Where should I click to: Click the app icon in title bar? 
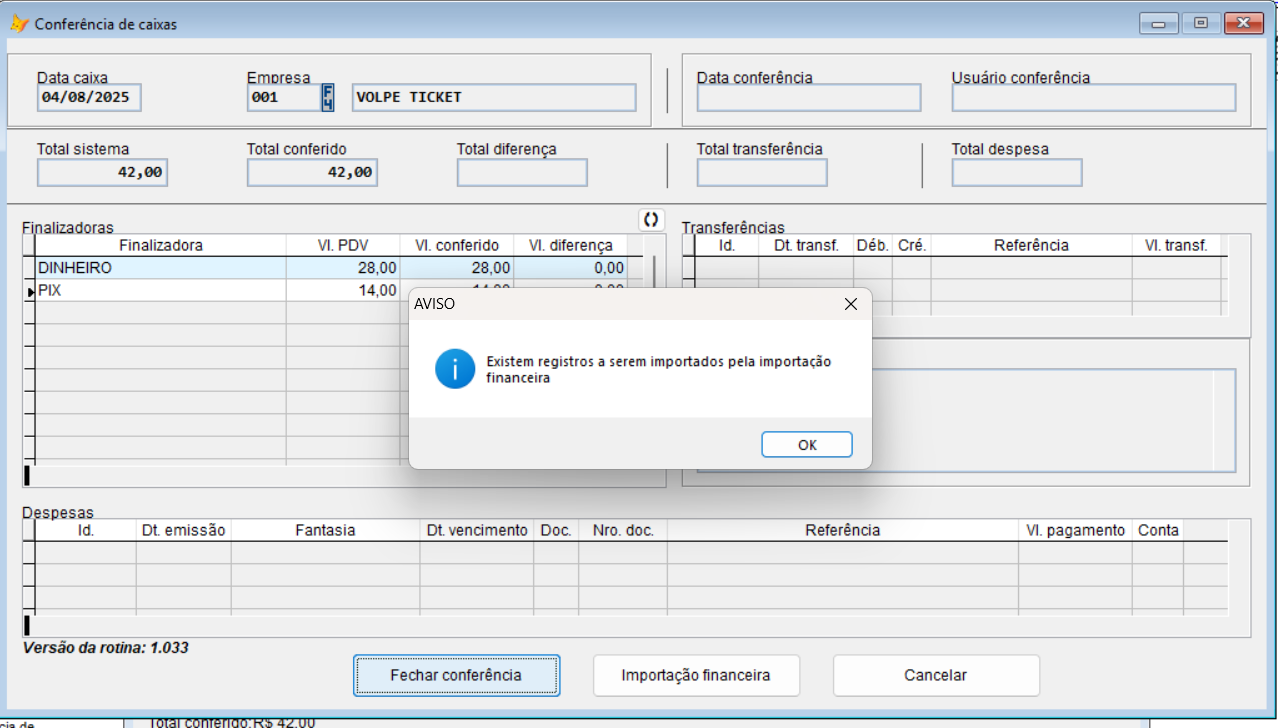pos(19,24)
